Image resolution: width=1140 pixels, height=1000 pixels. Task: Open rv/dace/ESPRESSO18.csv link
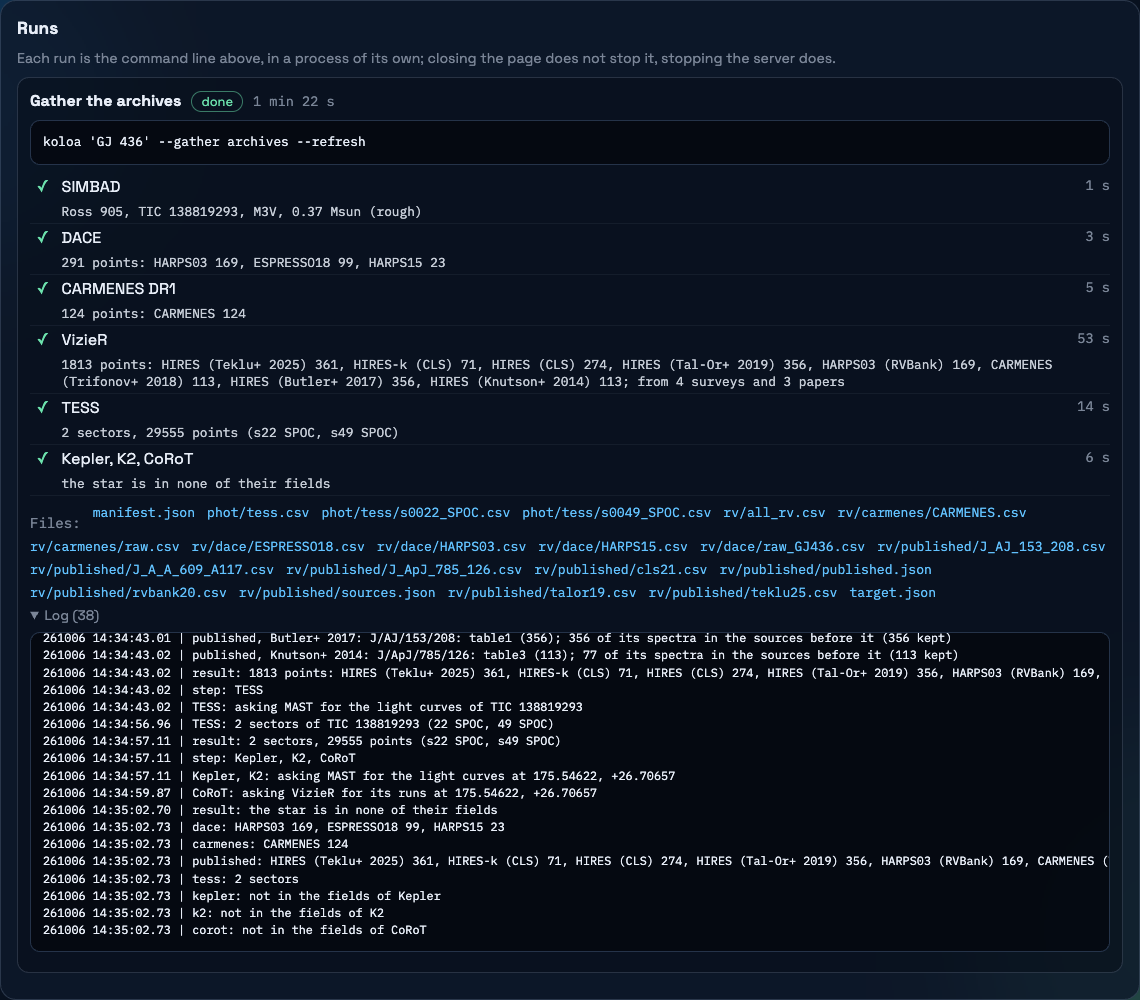(x=278, y=547)
